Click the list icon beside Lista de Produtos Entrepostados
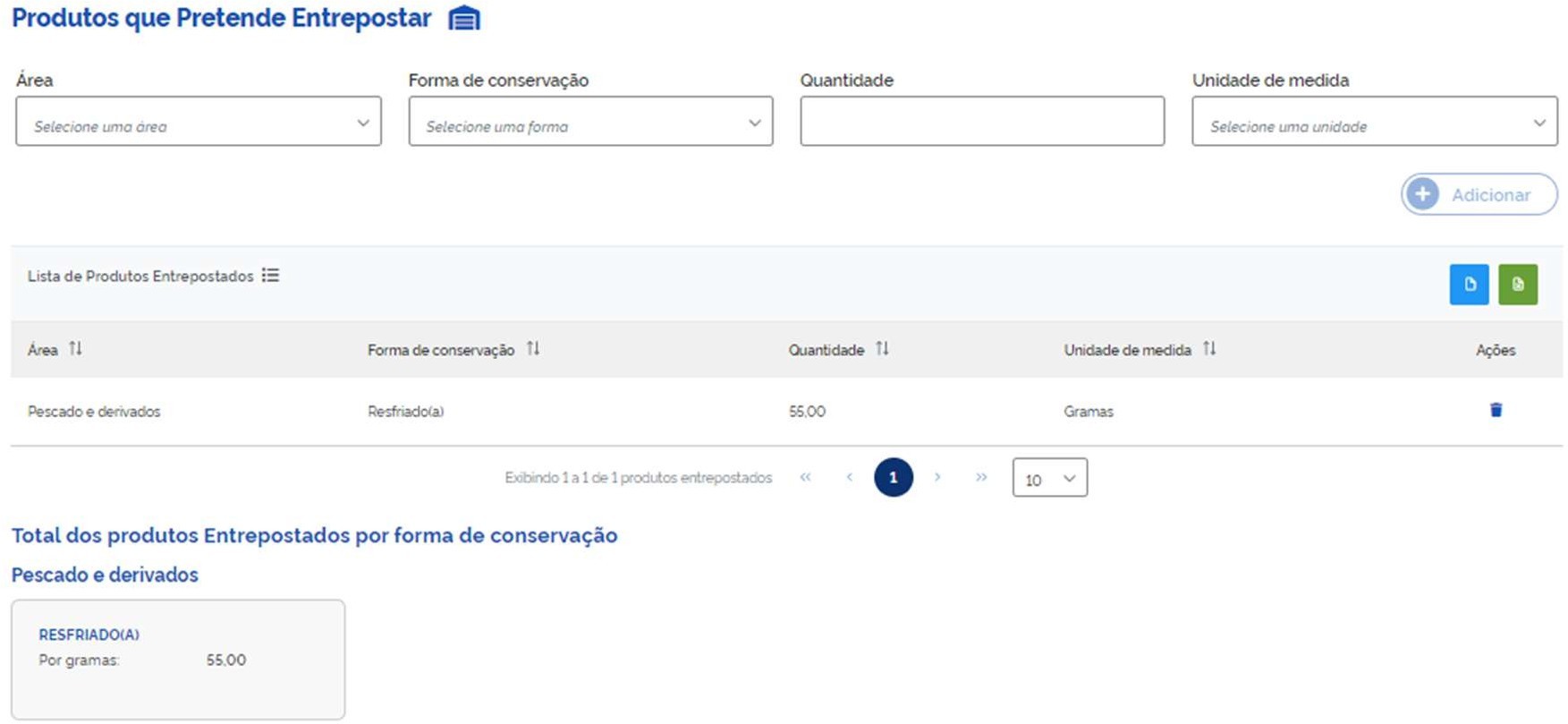Viewport: 1568px width, 724px height. [x=270, y=276]
